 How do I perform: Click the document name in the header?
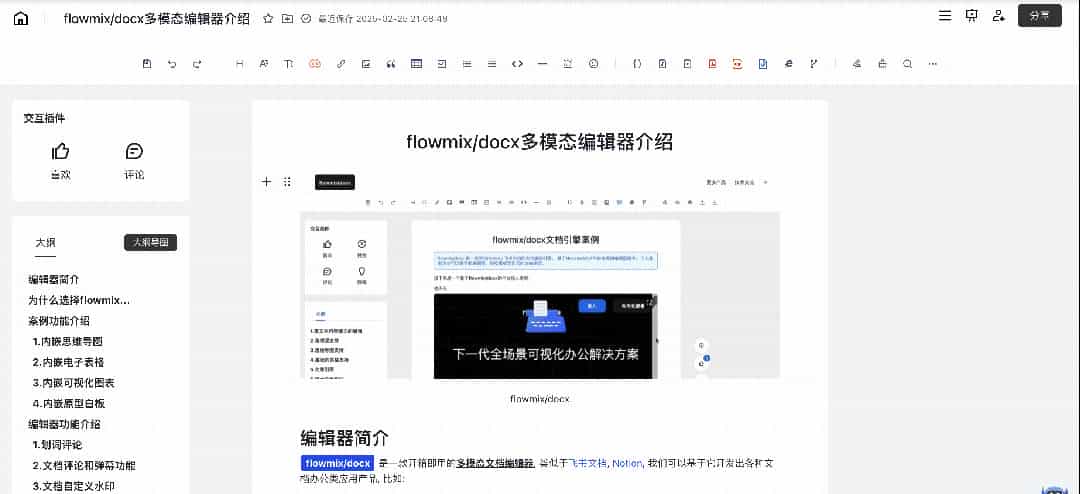(157, 19)
